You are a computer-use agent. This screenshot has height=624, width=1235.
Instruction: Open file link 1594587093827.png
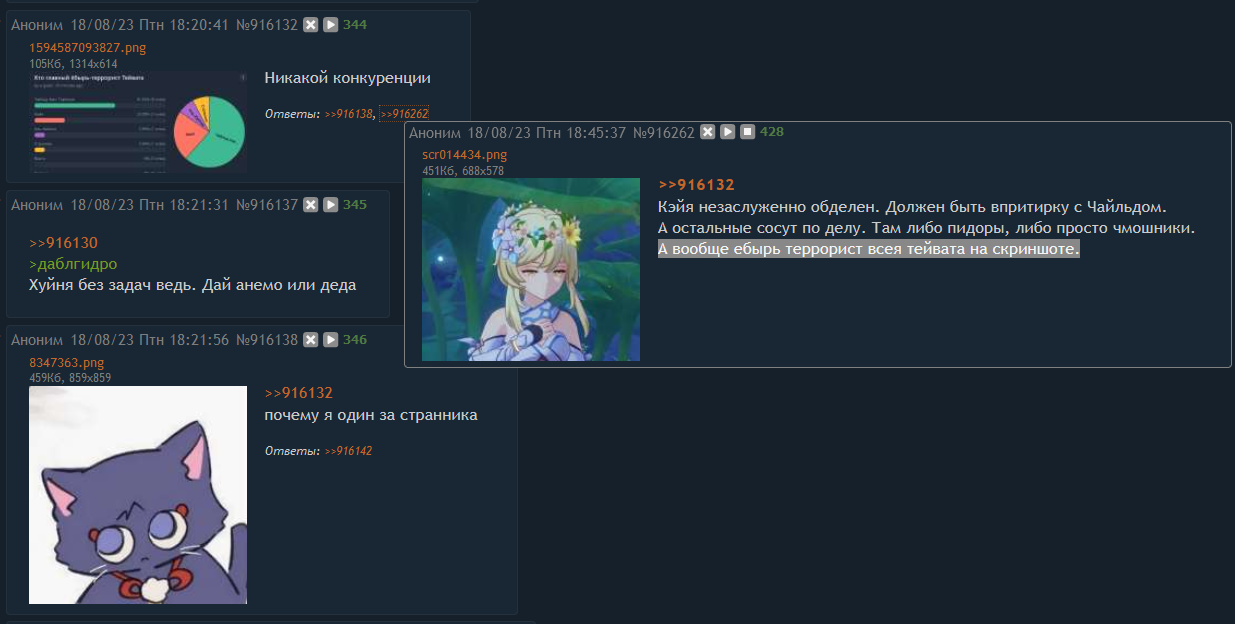pos(88,48)
